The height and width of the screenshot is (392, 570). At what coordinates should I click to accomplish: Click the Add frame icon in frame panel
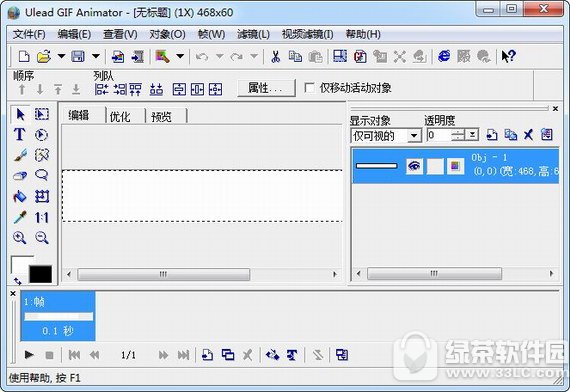[x=207, y=355]
